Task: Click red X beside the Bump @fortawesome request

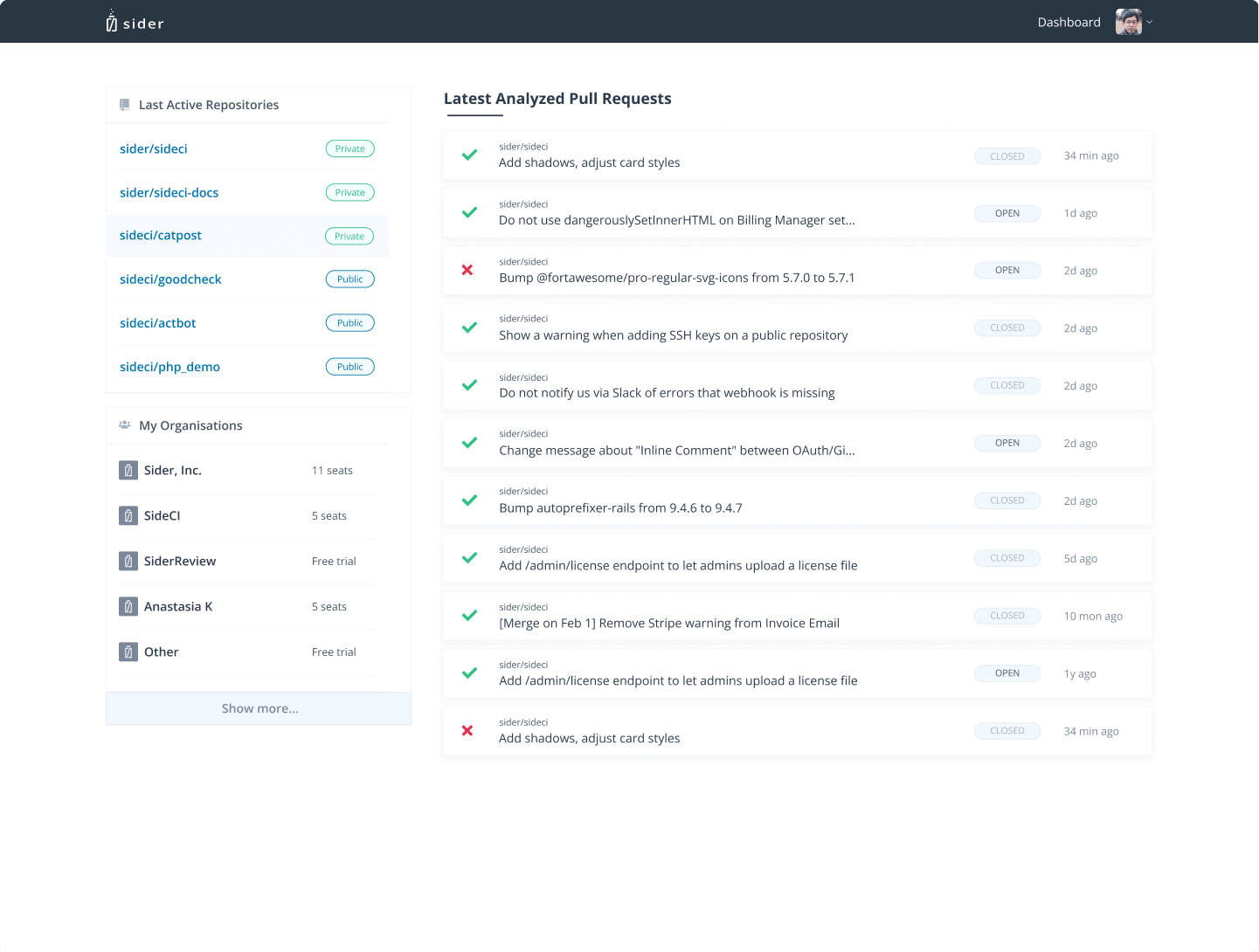Action: (x=467, y=270)
